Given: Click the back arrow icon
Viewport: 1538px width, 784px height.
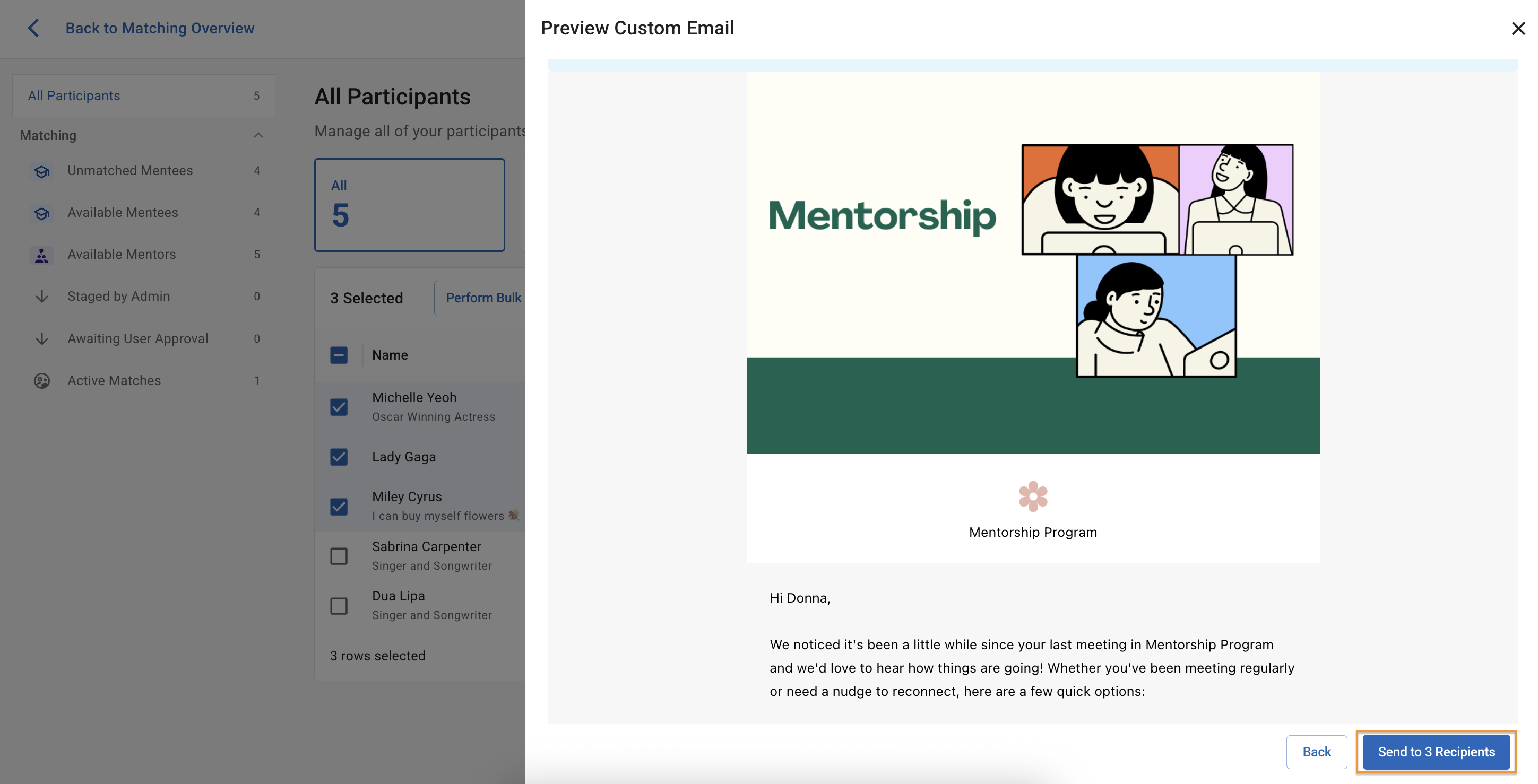Looking at the screenshot, I should [x=33, y=28].
